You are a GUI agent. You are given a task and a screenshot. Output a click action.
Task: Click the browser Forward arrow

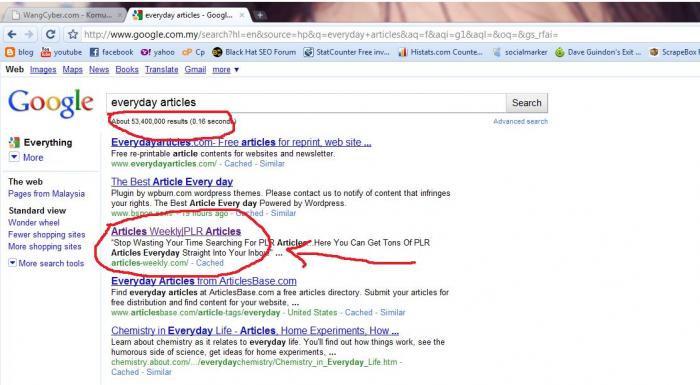pyautogui.click(x=29, y=34)
